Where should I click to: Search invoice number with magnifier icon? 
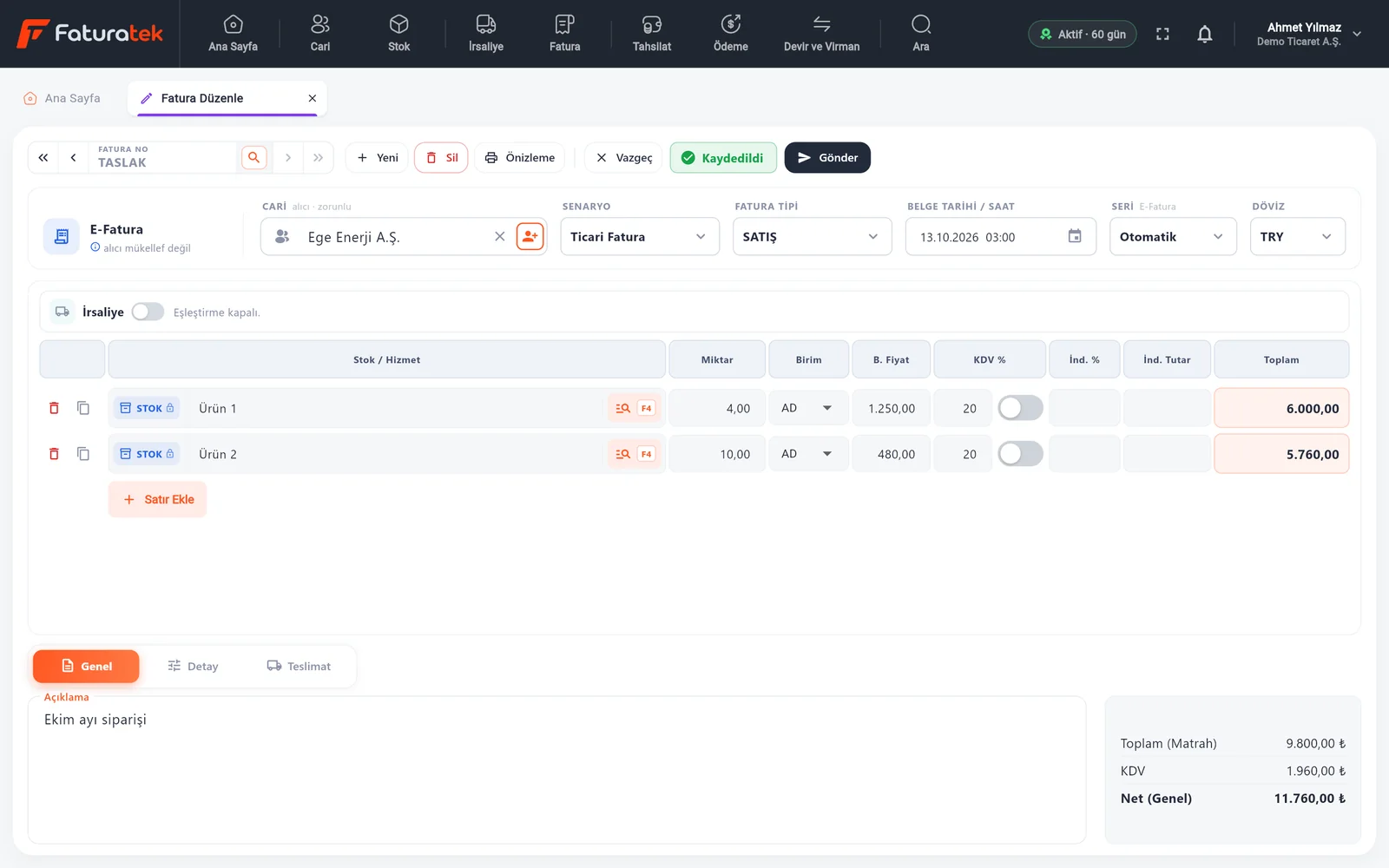[x=253, y=157]
